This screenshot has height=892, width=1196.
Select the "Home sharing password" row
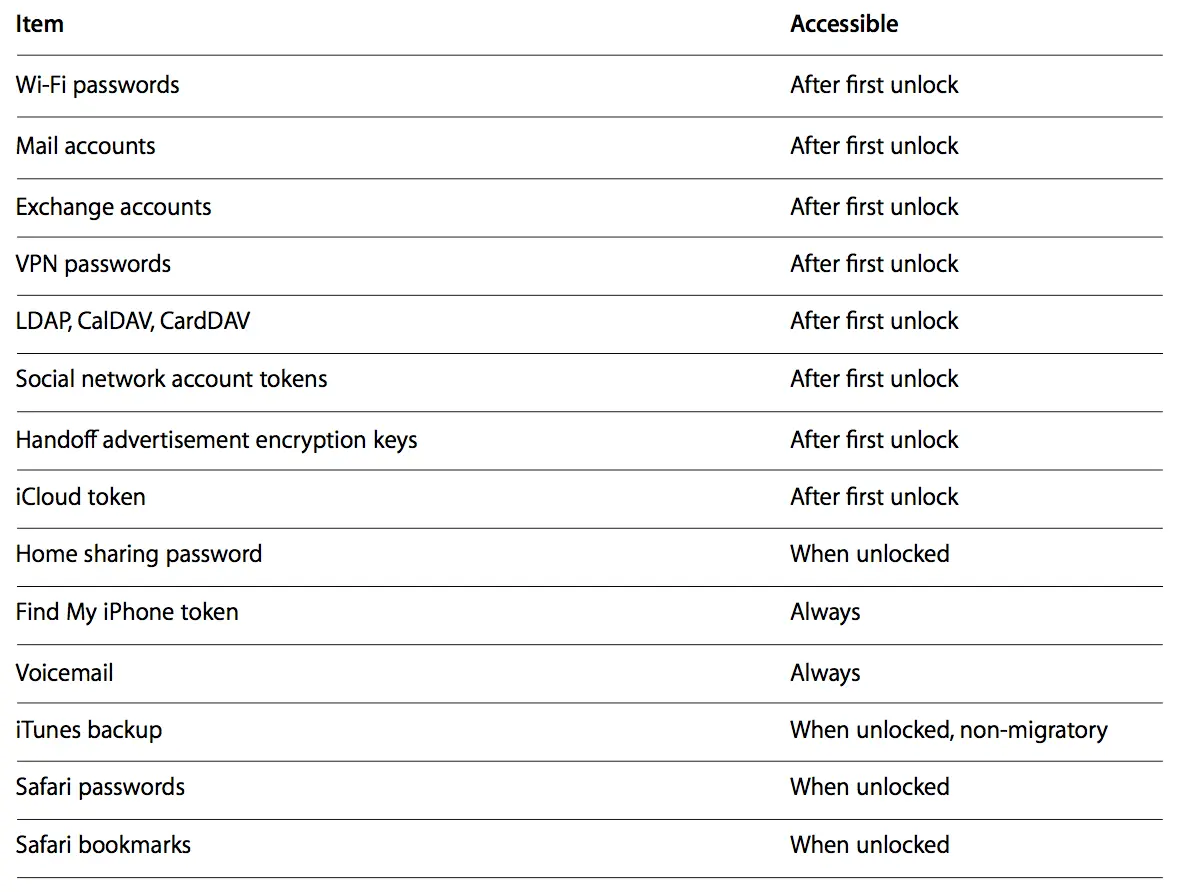tap(139, 554)
